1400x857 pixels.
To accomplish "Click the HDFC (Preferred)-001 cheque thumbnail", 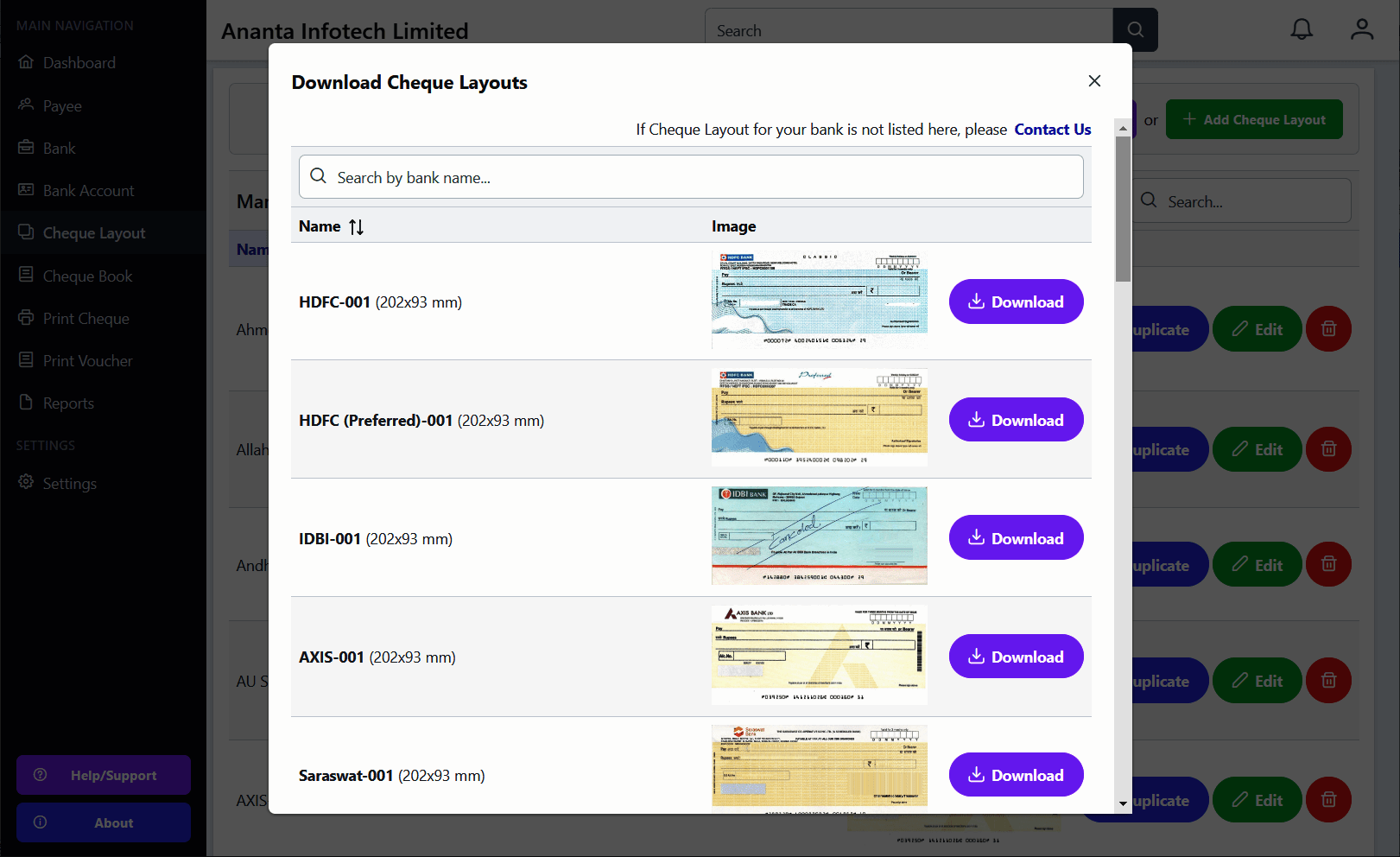I will coord(819,418).
